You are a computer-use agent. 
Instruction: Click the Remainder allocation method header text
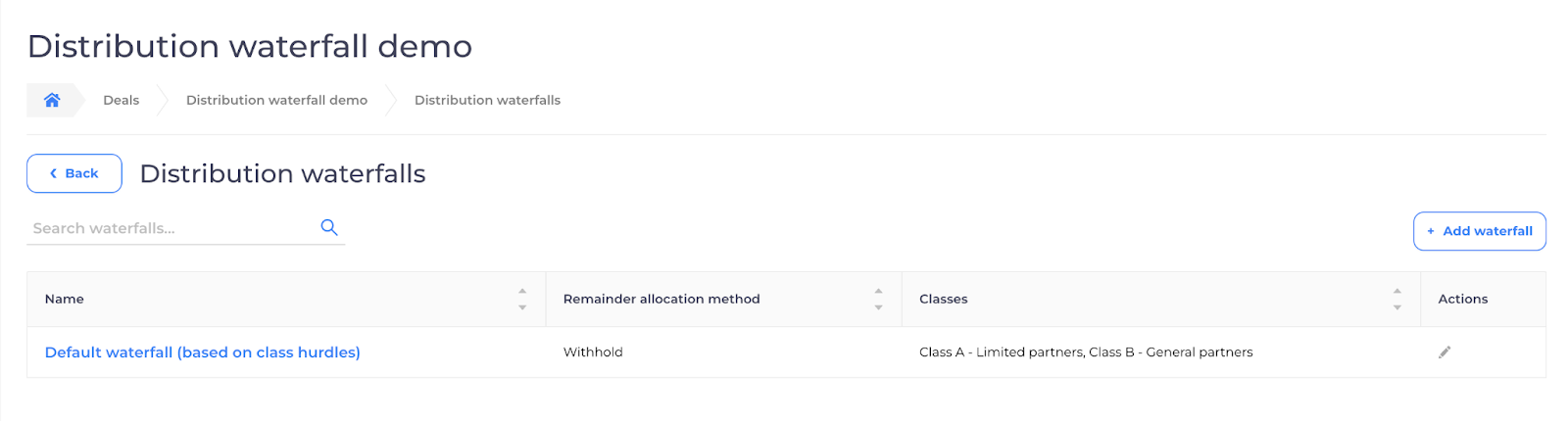pos(661,300)
